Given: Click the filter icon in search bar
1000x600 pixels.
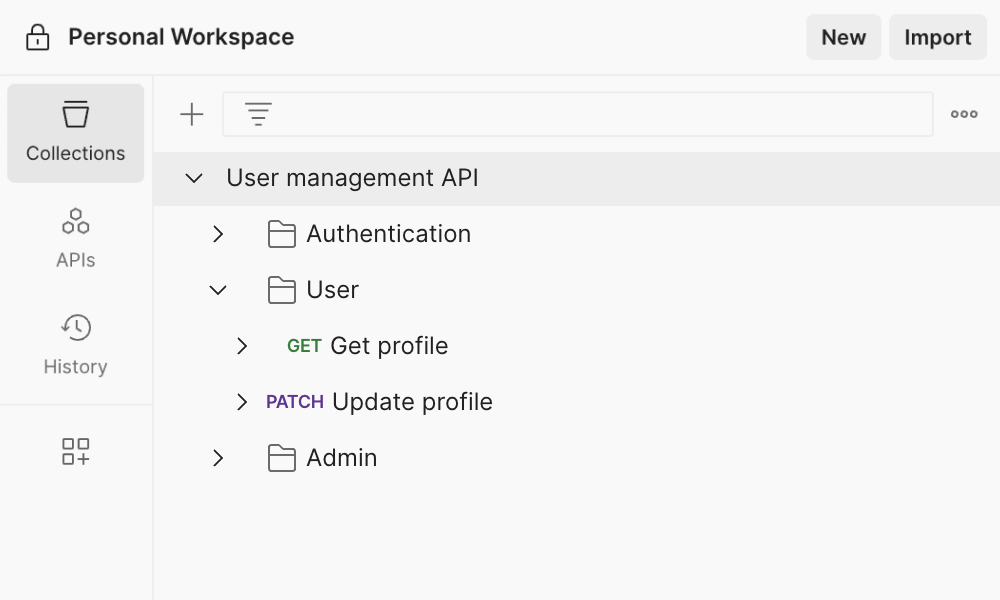Looking at the screenshot, I should click(x=258, y=115).
